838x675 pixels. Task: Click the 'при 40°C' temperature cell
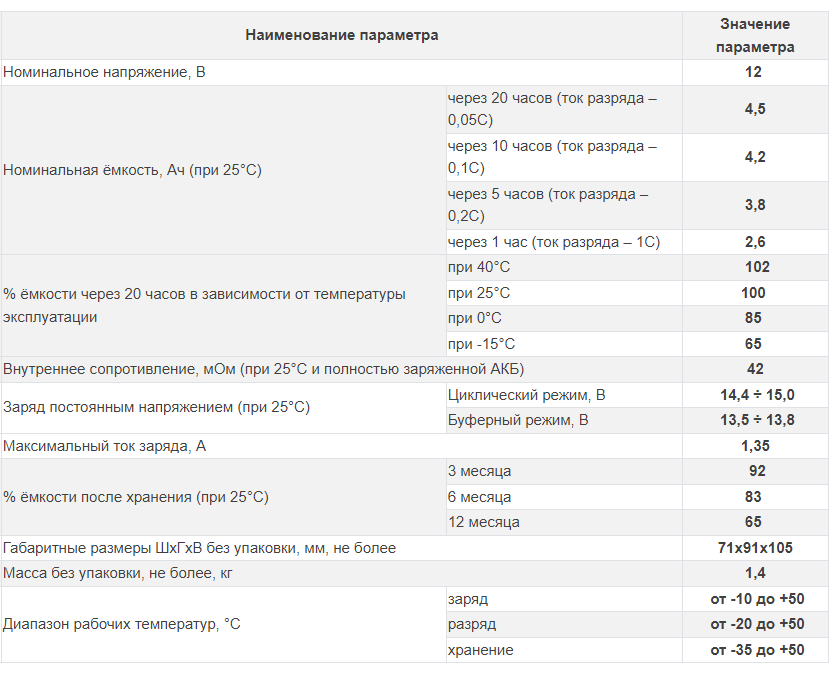tap(480, 267)
